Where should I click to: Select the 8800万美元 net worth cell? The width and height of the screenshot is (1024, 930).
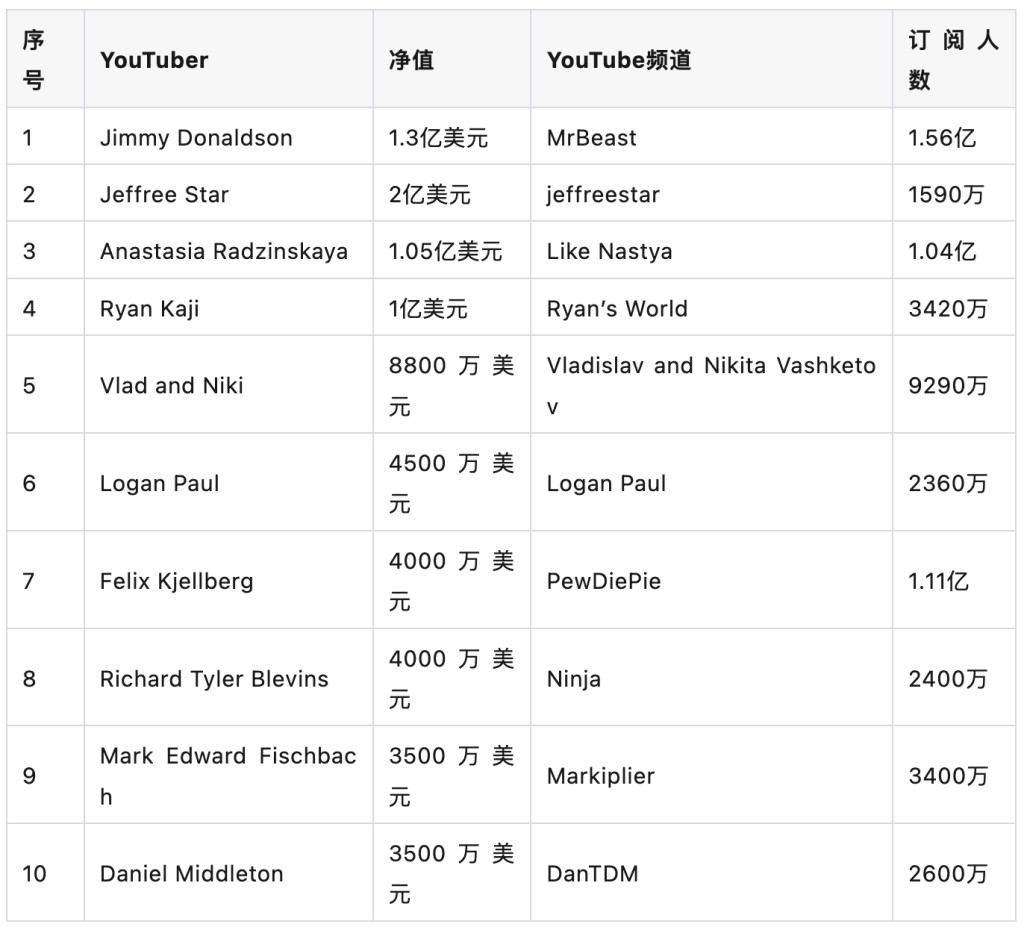coord(451,385)
